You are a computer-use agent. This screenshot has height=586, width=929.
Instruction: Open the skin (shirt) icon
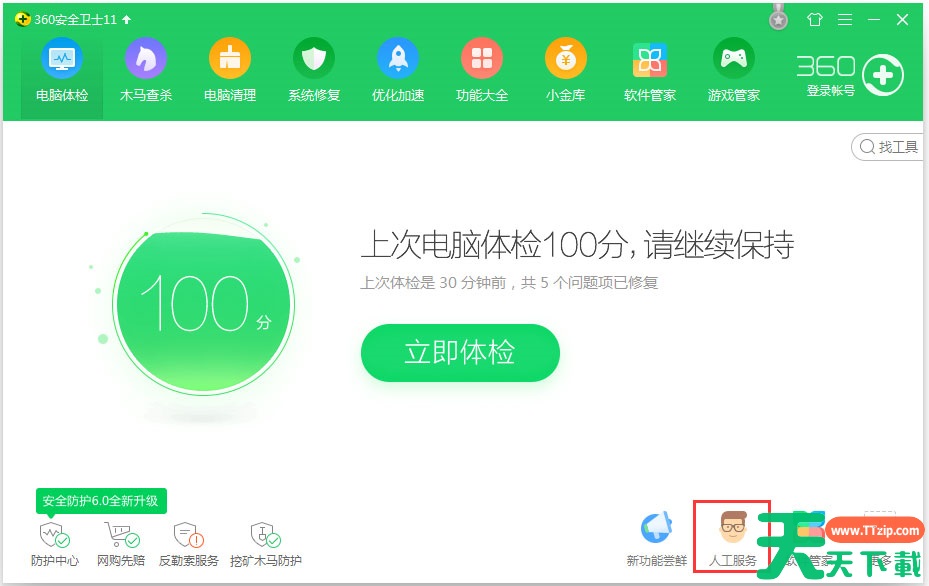coord(815,20)
